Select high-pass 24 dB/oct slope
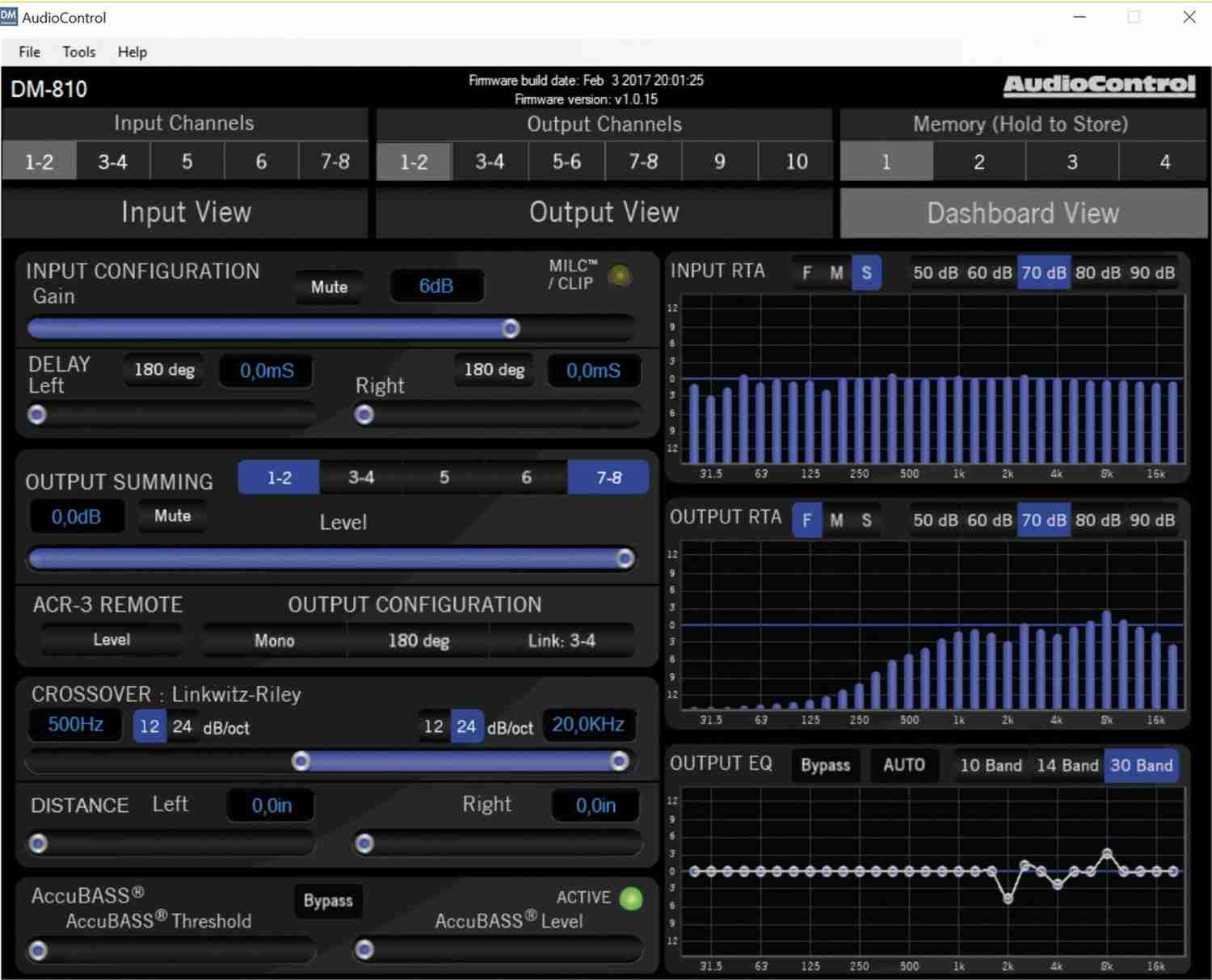This screenshot has width=1212, height=980. coord(183,726)
